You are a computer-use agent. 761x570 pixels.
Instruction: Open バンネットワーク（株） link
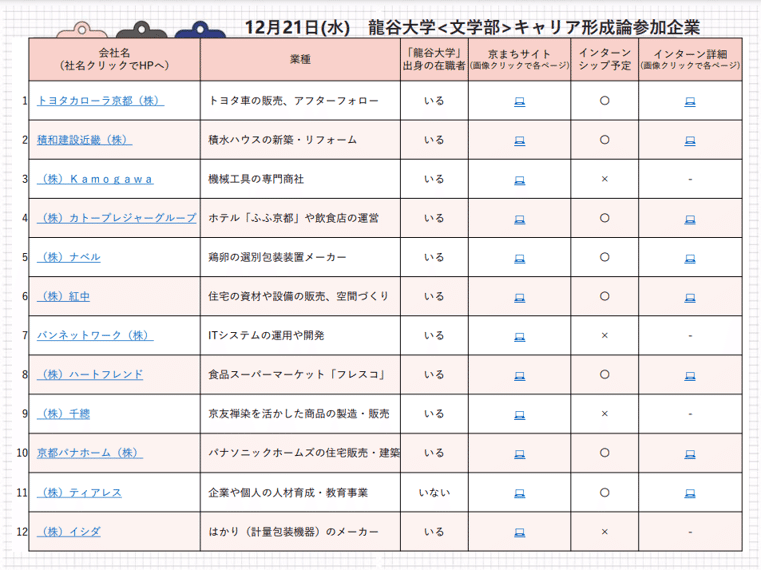click(x=95, y=335)
